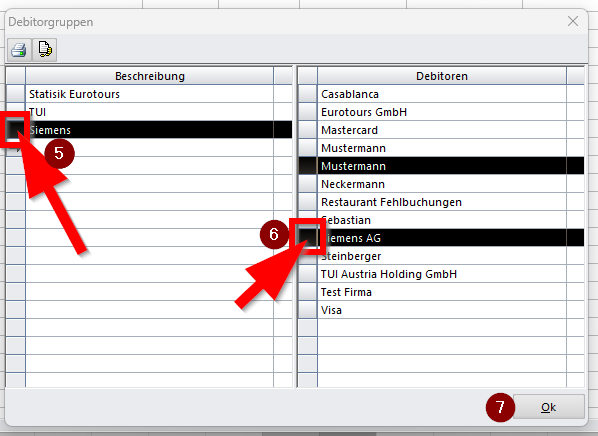
Task: Select the TUI debtor group
Action: click(x=150, y=112)
